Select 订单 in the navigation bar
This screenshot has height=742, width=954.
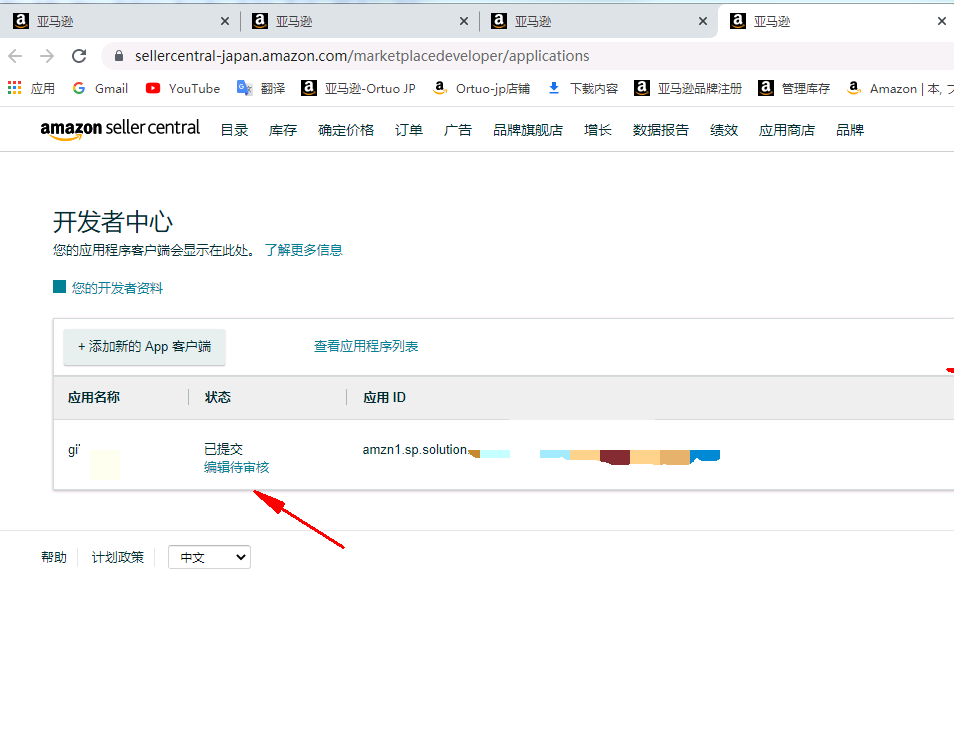[x=408, y=128]
